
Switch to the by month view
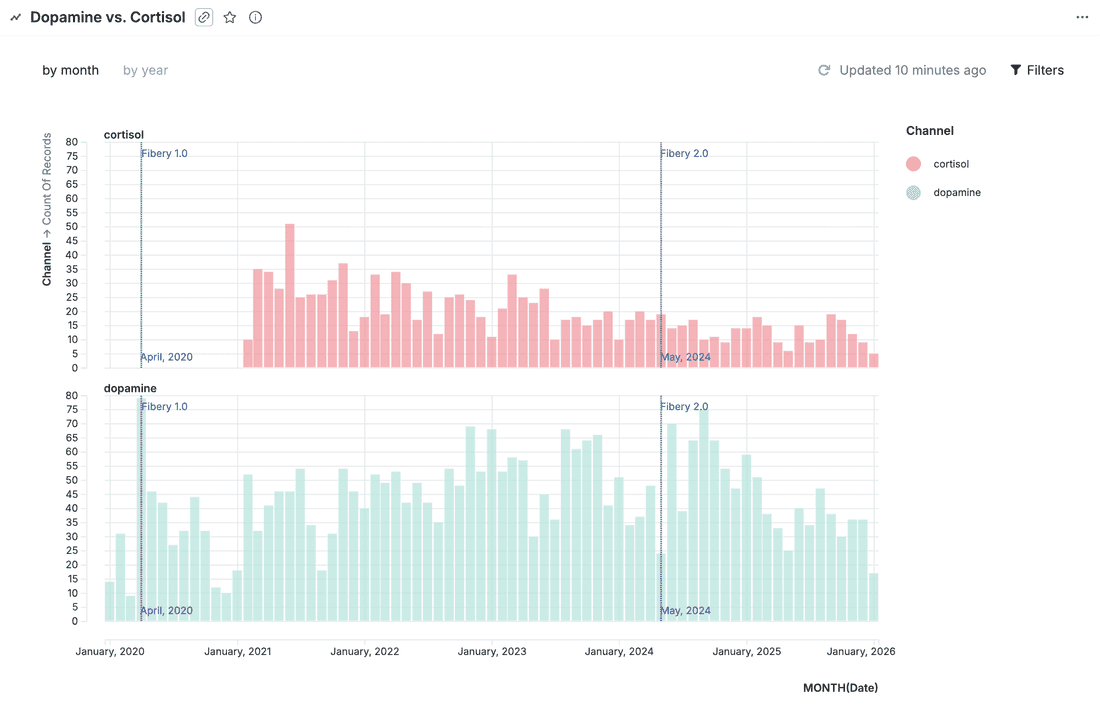click(70, 70)
